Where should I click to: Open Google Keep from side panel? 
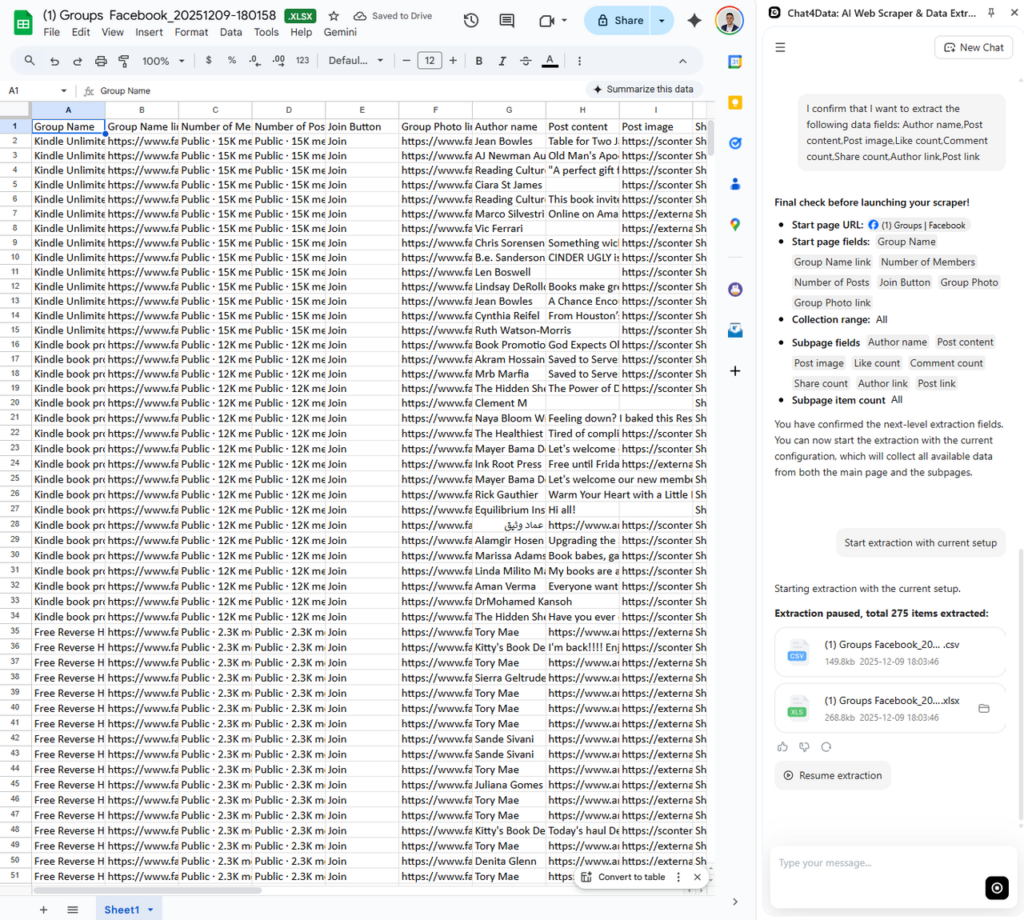click(x=735, y=101)
